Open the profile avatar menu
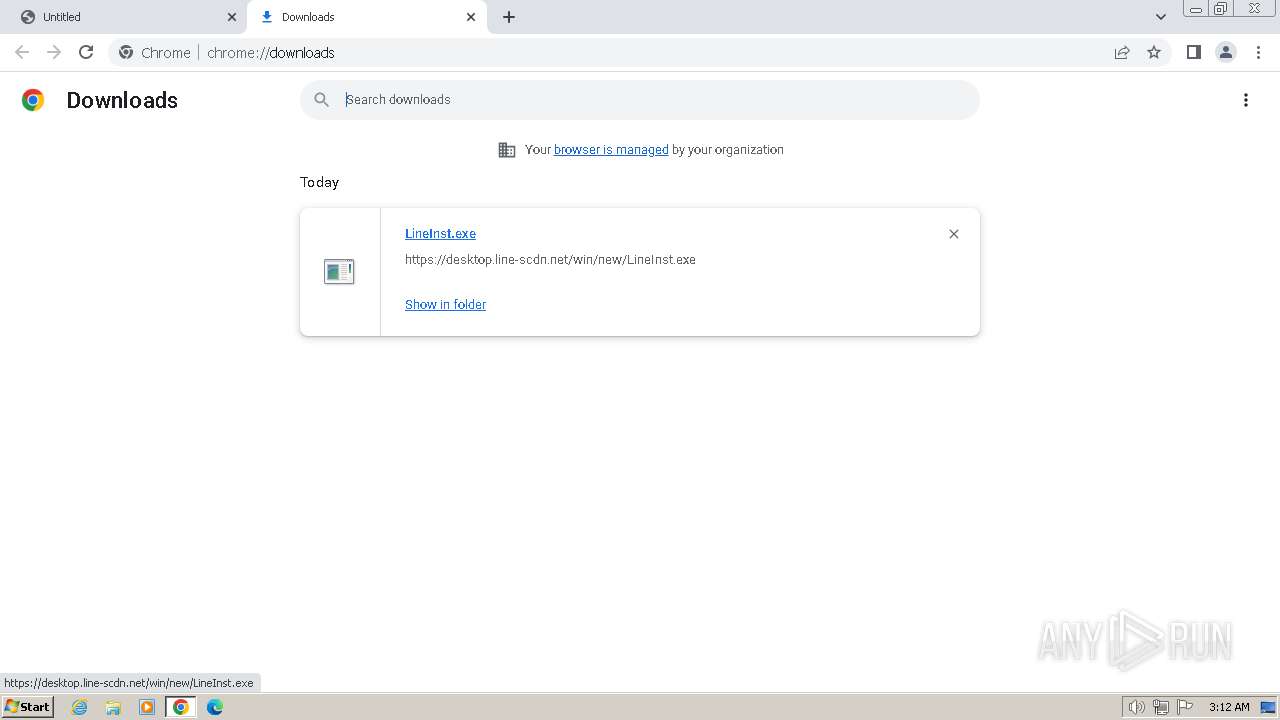 1226,52
